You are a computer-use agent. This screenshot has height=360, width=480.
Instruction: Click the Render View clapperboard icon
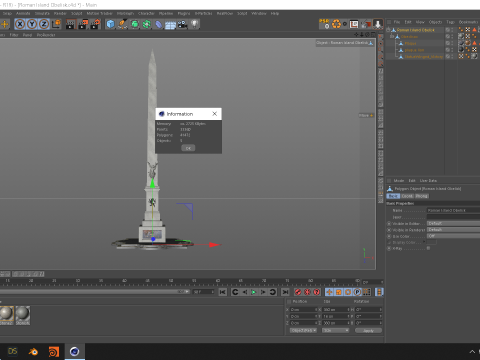point(70,24)
